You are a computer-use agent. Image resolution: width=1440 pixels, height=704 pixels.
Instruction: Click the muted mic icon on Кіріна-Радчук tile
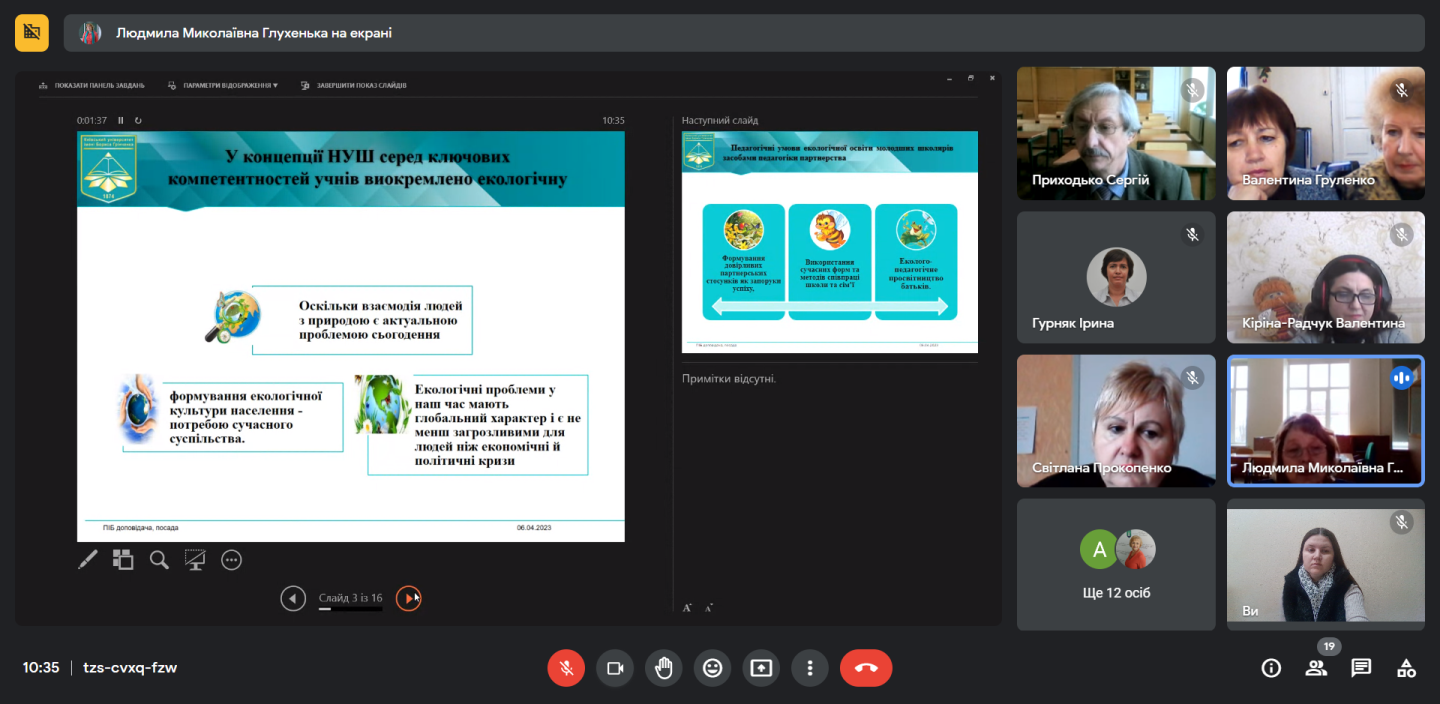(x=1401, y=234)
